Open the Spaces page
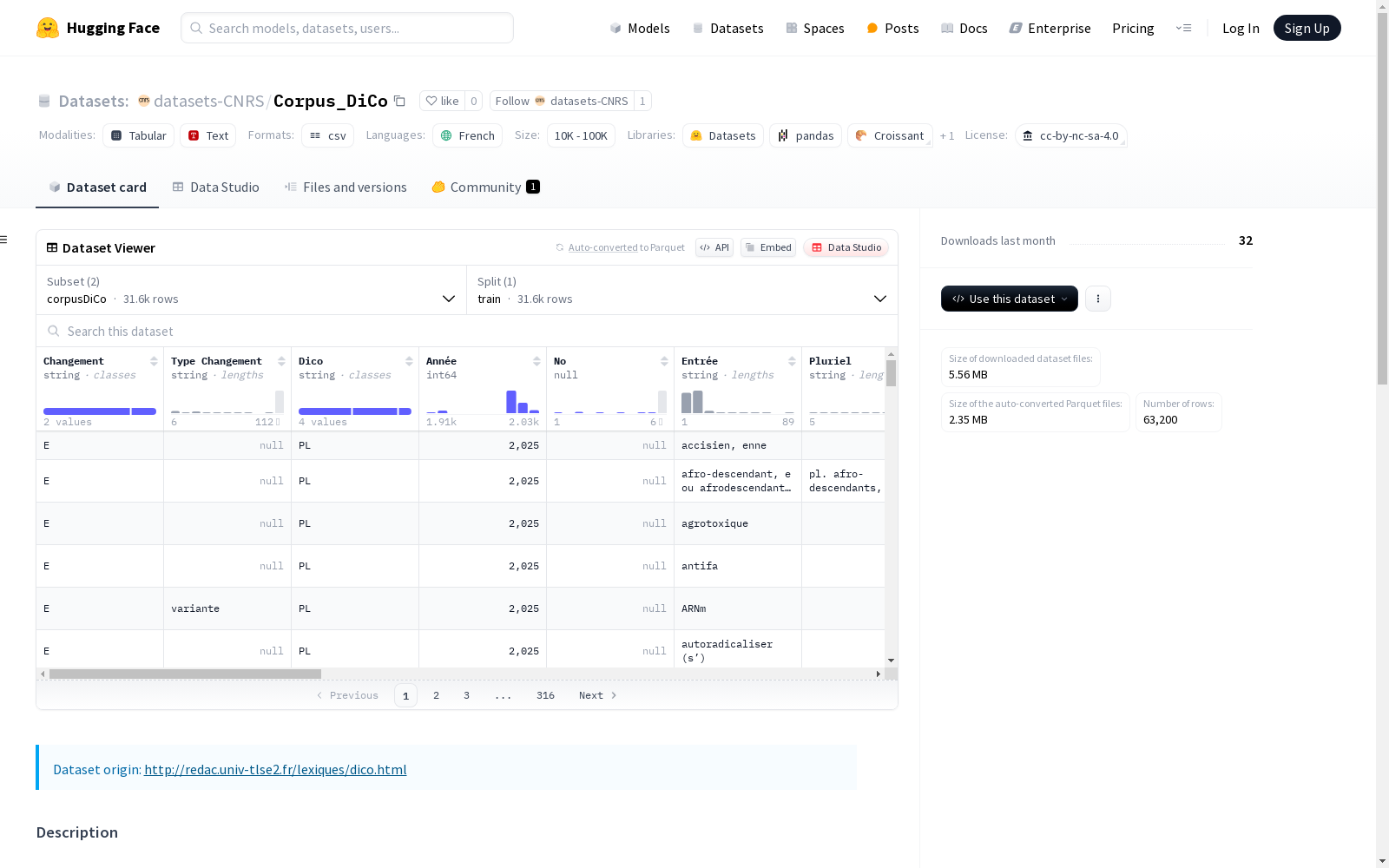 [814, 28]
